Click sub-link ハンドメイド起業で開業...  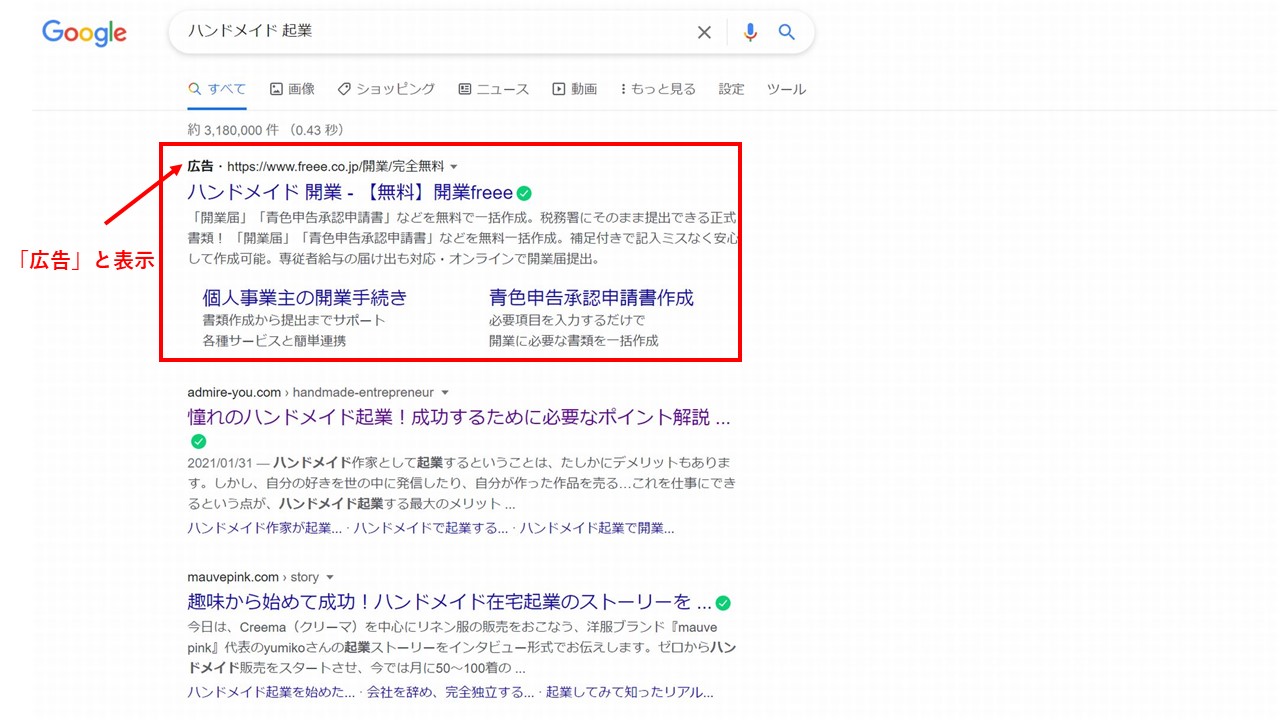pos(597,528)
